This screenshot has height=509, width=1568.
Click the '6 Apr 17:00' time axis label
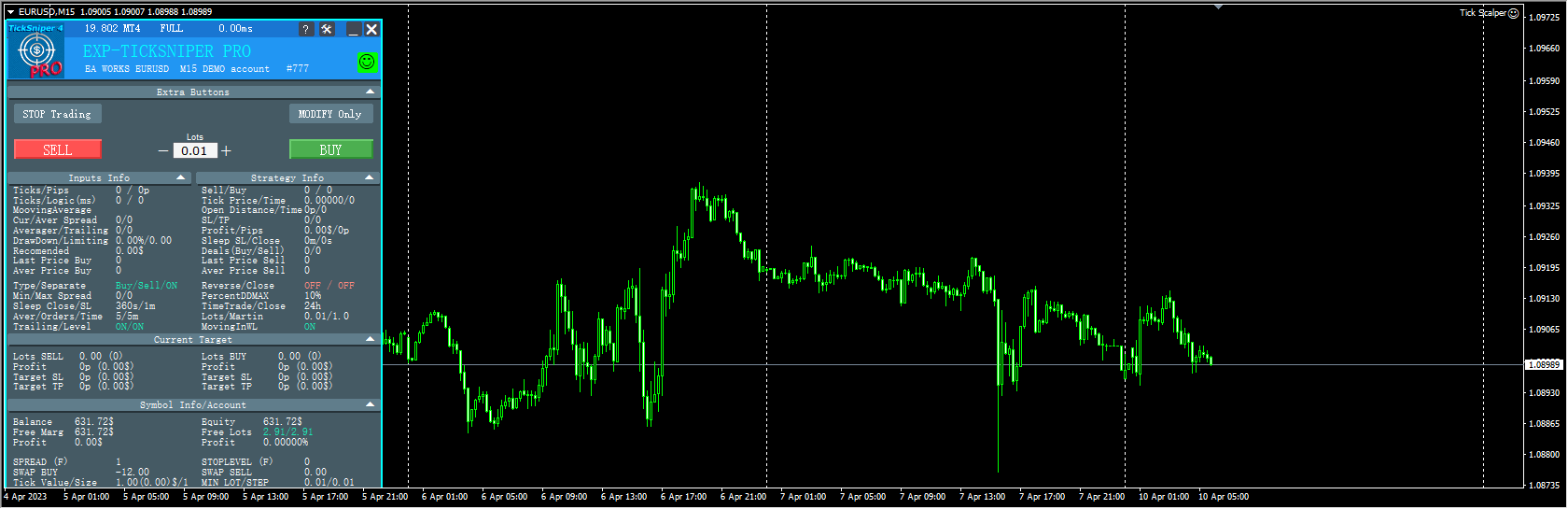tap(683, 497)
